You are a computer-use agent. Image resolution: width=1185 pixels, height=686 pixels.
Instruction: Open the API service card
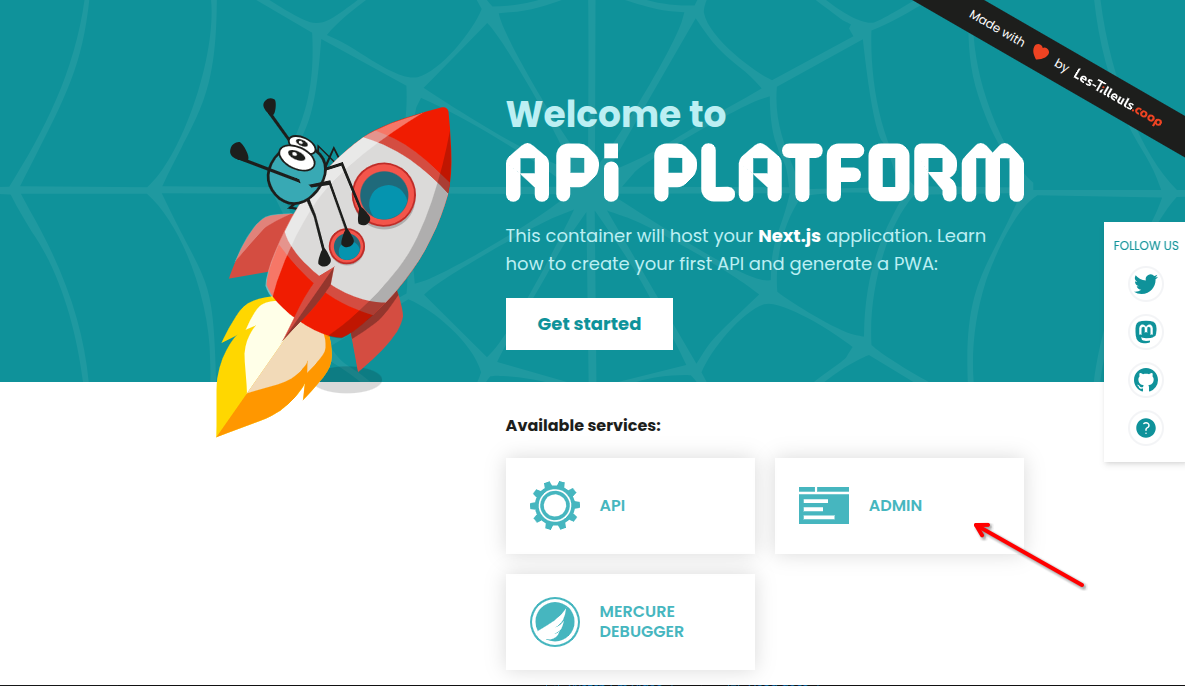click(x=630, y=505)
